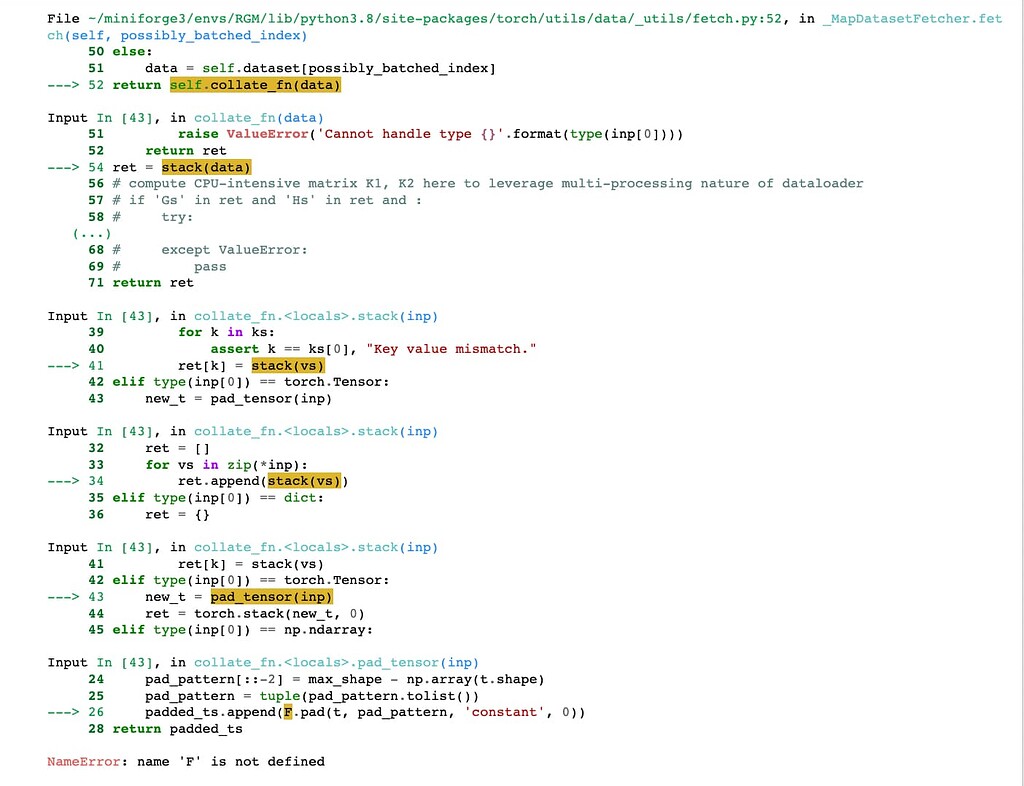Select the arrow marker beside line 52
The width and height of the screenshot is (1024, 786).
(x=62, y=84)
